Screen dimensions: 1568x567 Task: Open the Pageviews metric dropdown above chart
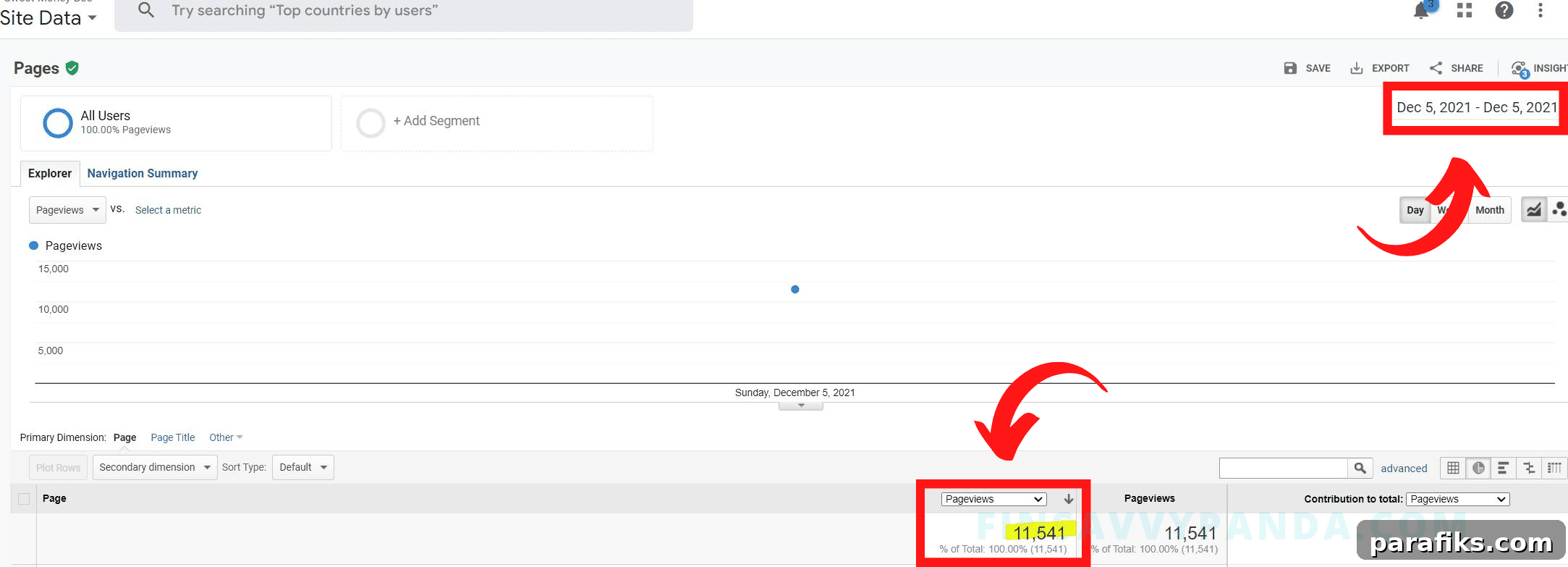click(67, 210)
